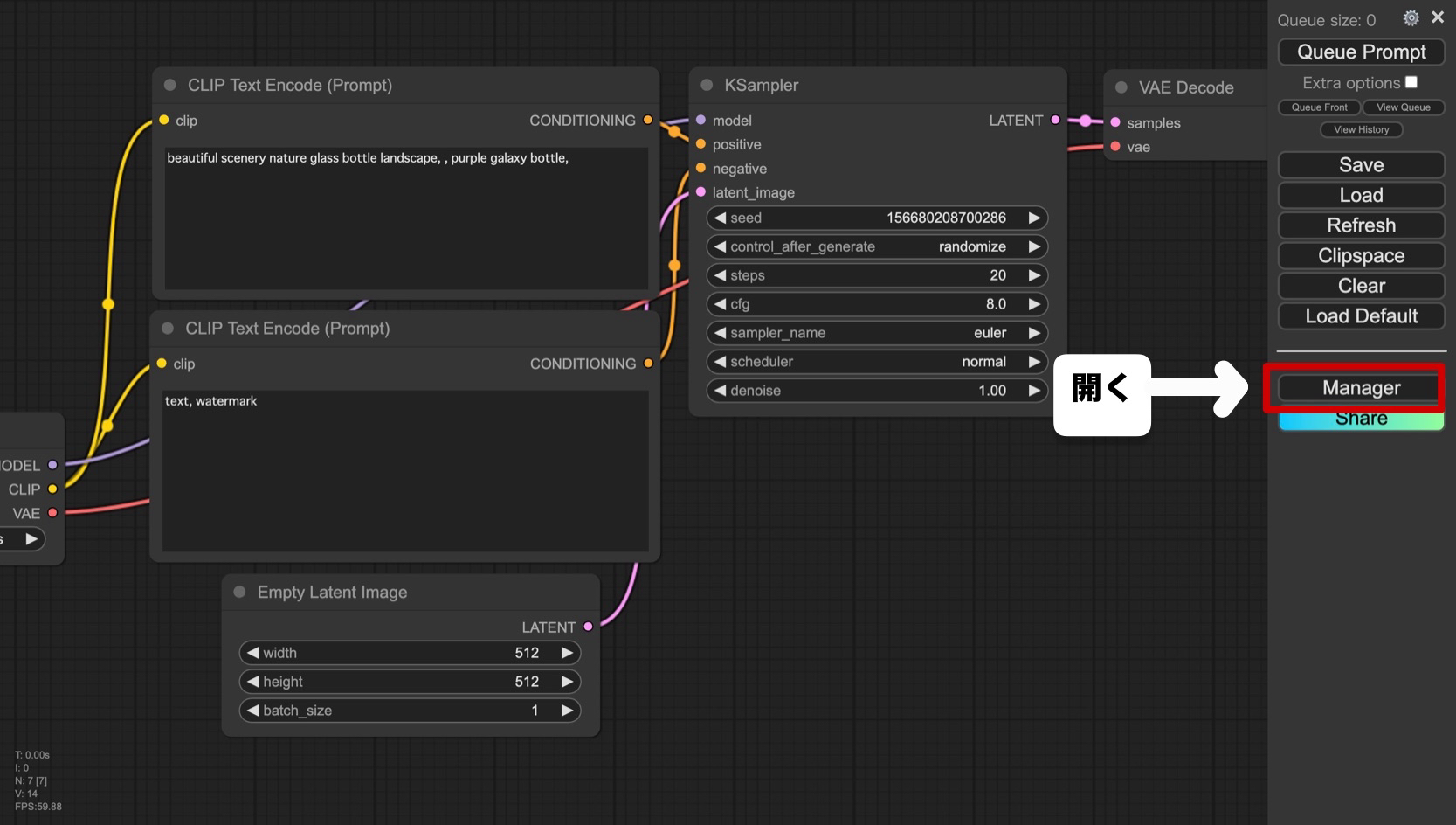Click the seed increment right arrow
1456x825 pixels.
click(1034, 218)
